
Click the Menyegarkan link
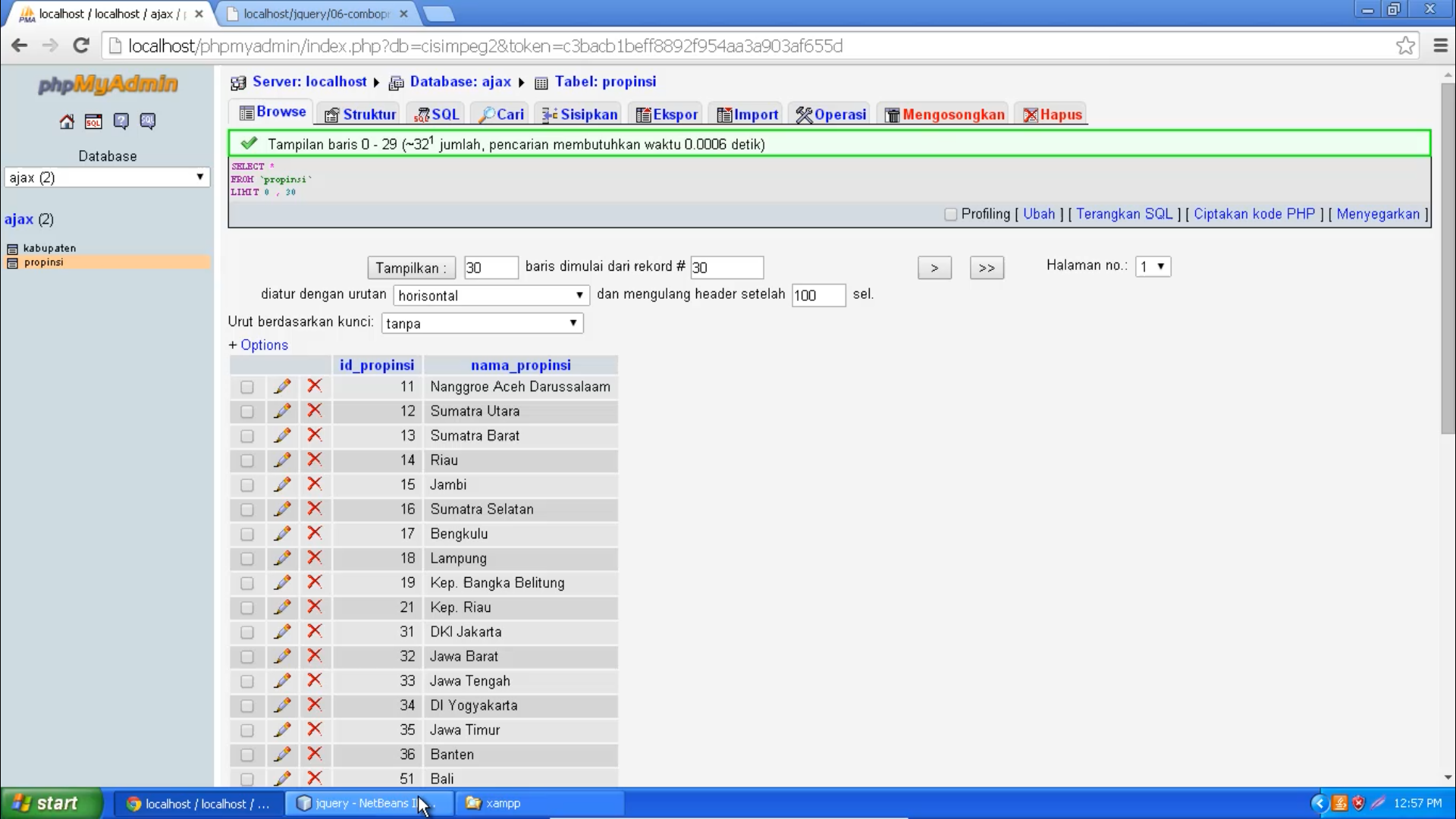1378,214
